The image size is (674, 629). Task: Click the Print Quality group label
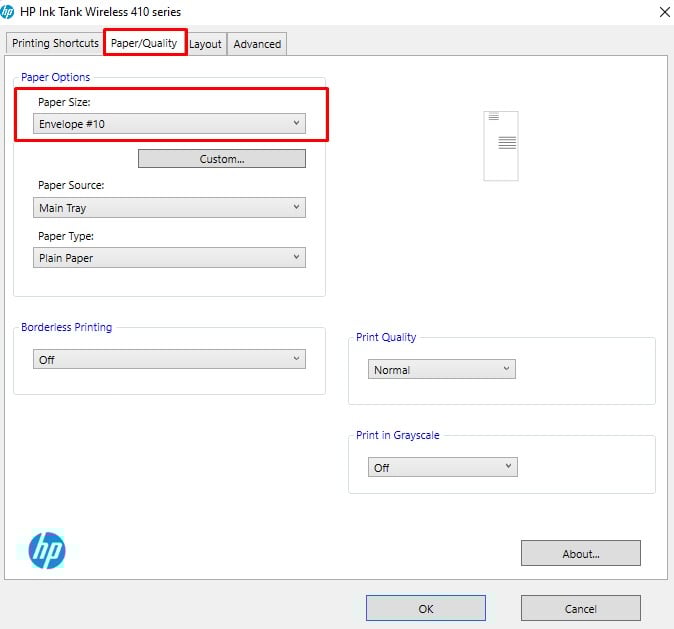pyautogui.click(x=386, y=337)
